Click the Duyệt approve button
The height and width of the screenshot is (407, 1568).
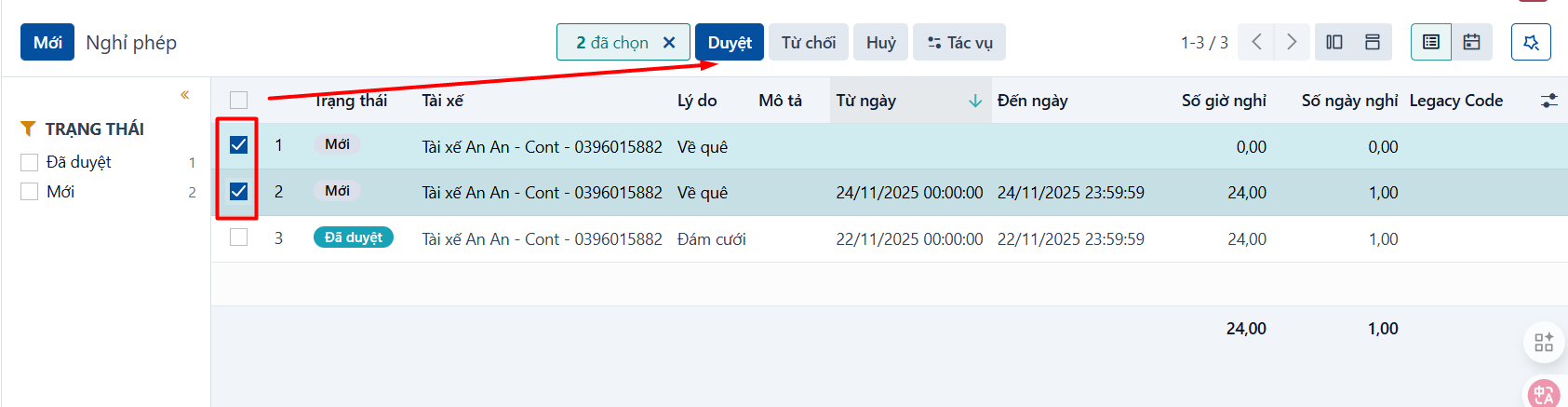pos(730,42)
